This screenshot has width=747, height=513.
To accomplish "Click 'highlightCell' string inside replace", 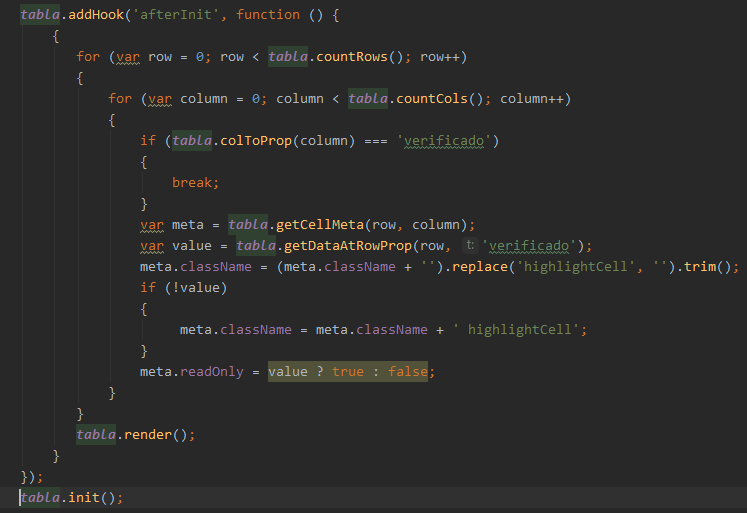I will click(575, 266).
